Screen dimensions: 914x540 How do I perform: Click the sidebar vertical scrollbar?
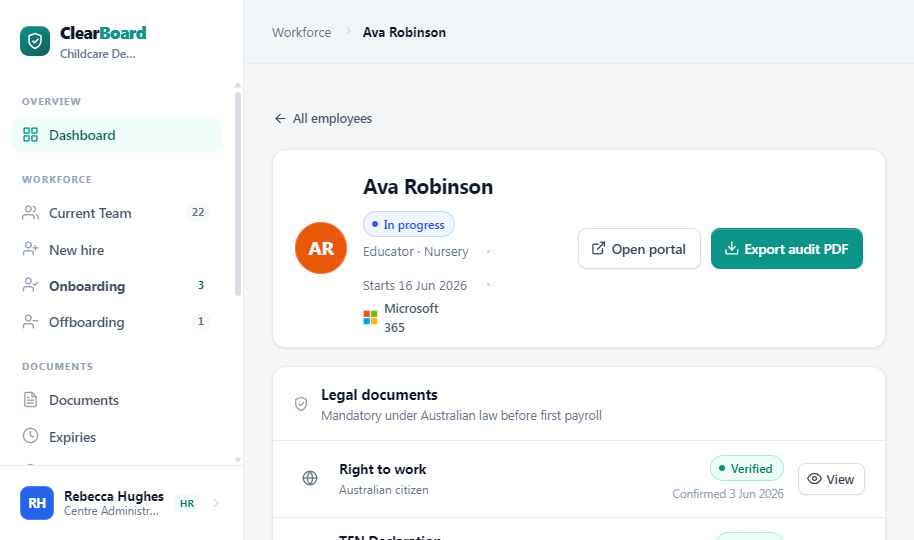point(238,192)
